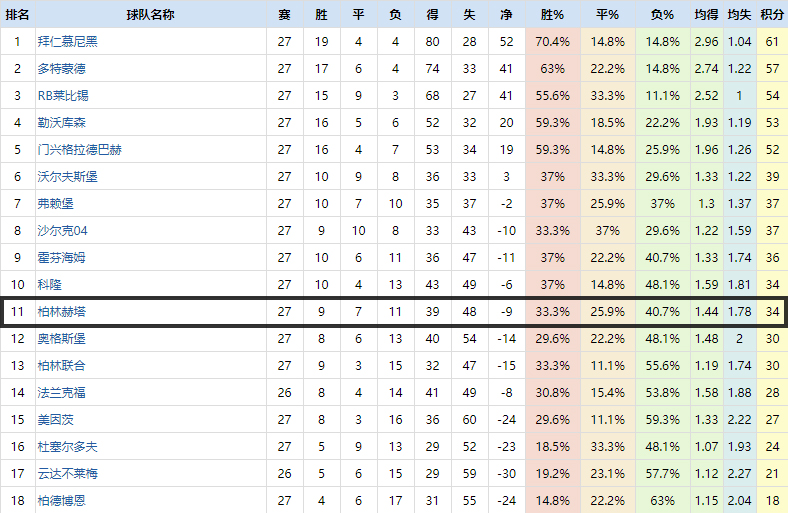Screen dimensions: 788x513
Task: Sort by 积分 column header
Action: [x=772, y=15]
